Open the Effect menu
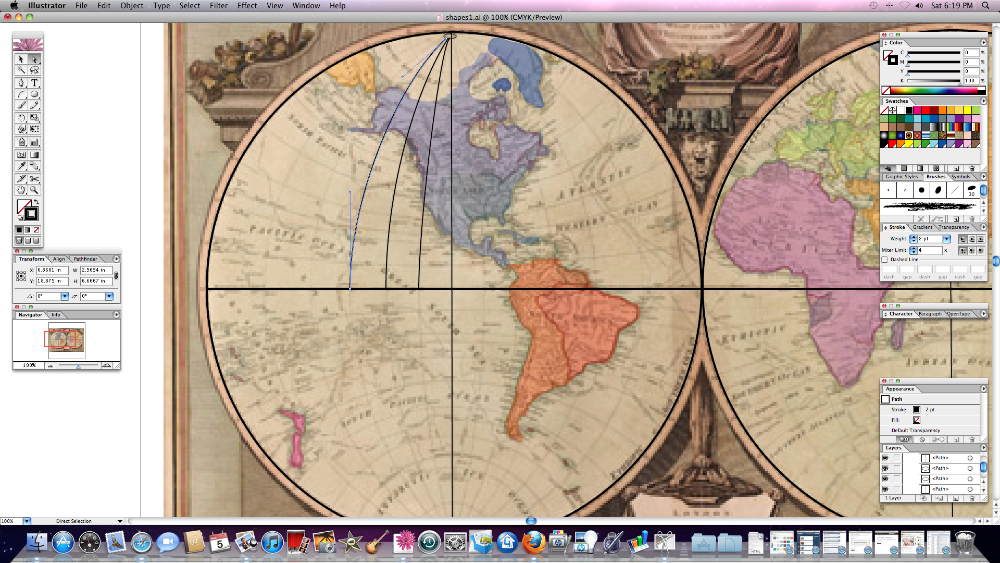 coord(247,5)
